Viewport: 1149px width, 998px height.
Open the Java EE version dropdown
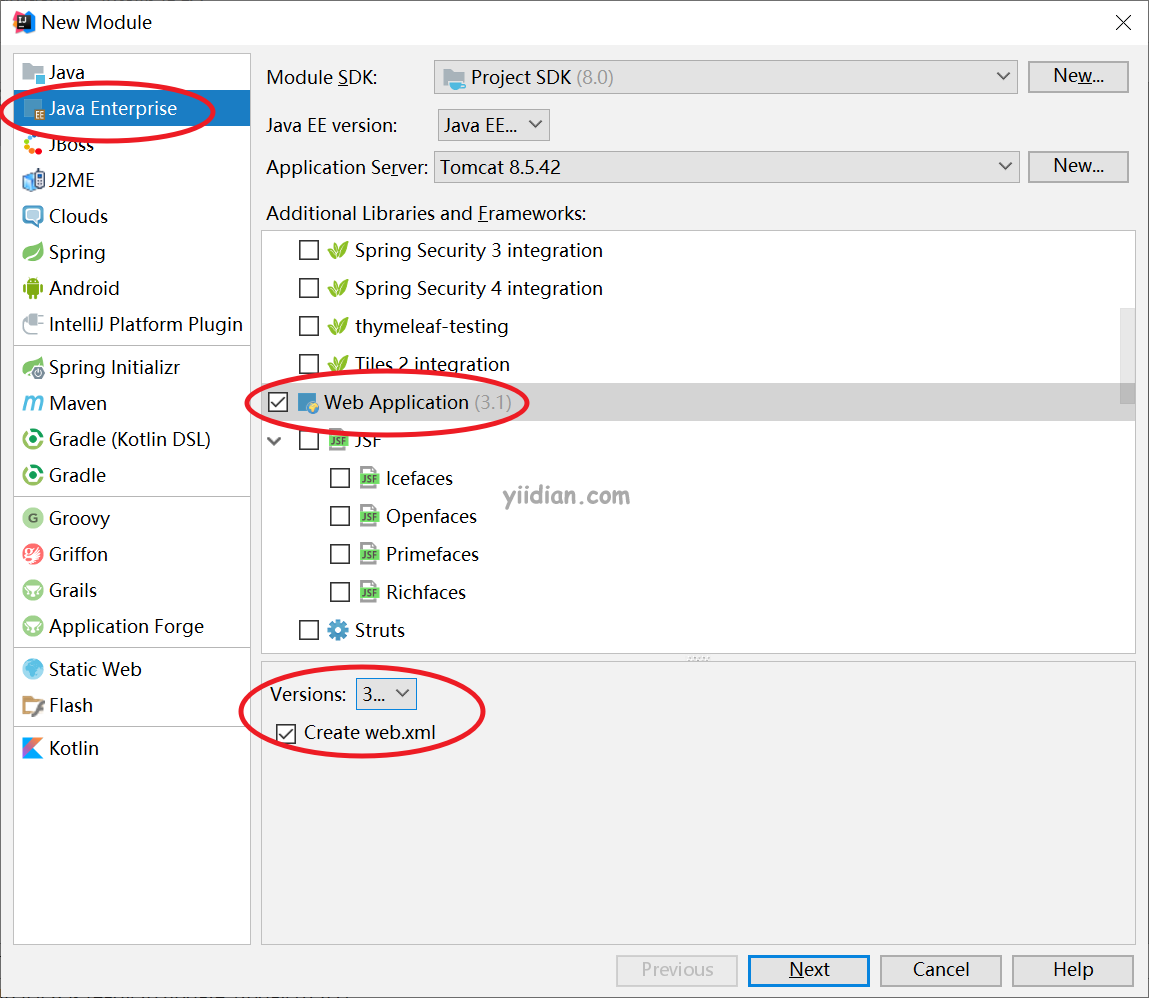493,125
